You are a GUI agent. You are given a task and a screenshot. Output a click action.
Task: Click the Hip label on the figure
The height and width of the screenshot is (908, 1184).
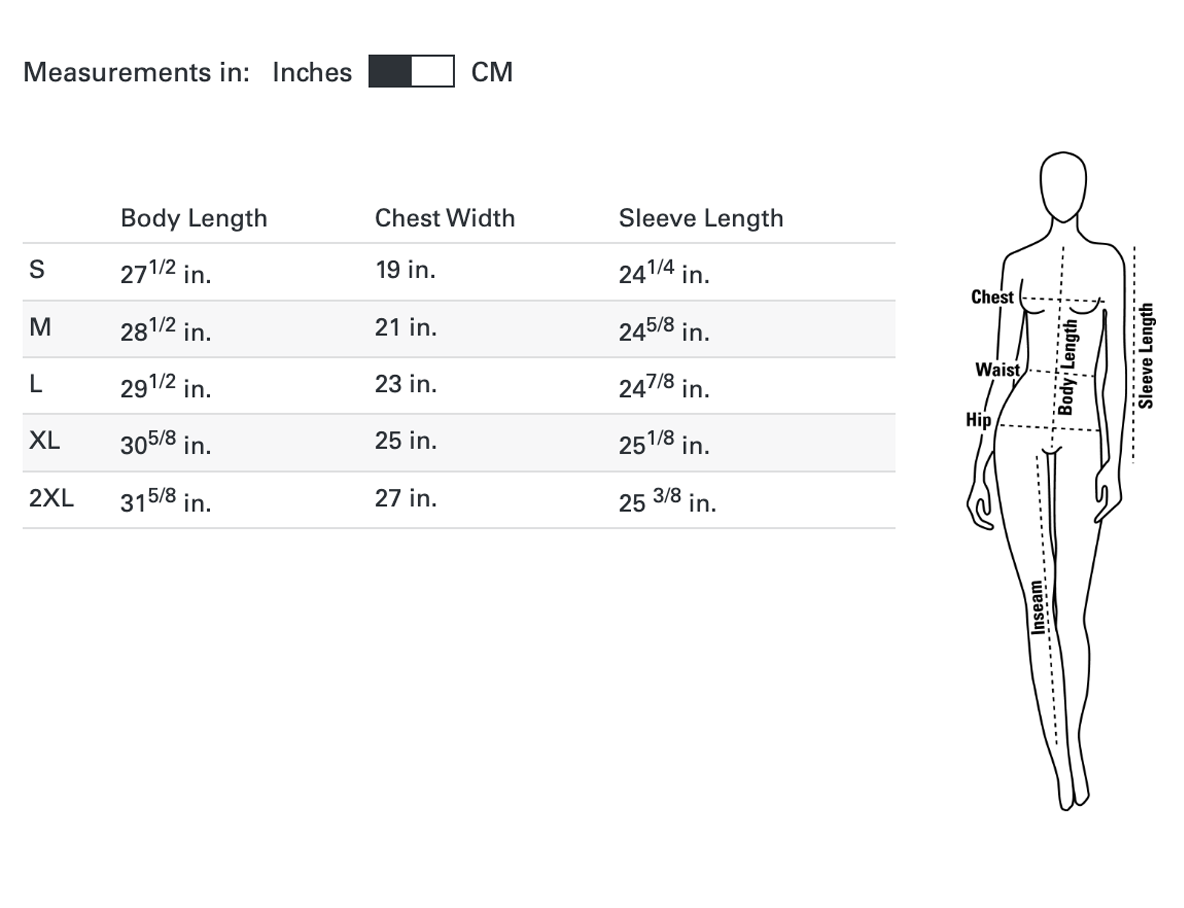[x=979, y=420]
